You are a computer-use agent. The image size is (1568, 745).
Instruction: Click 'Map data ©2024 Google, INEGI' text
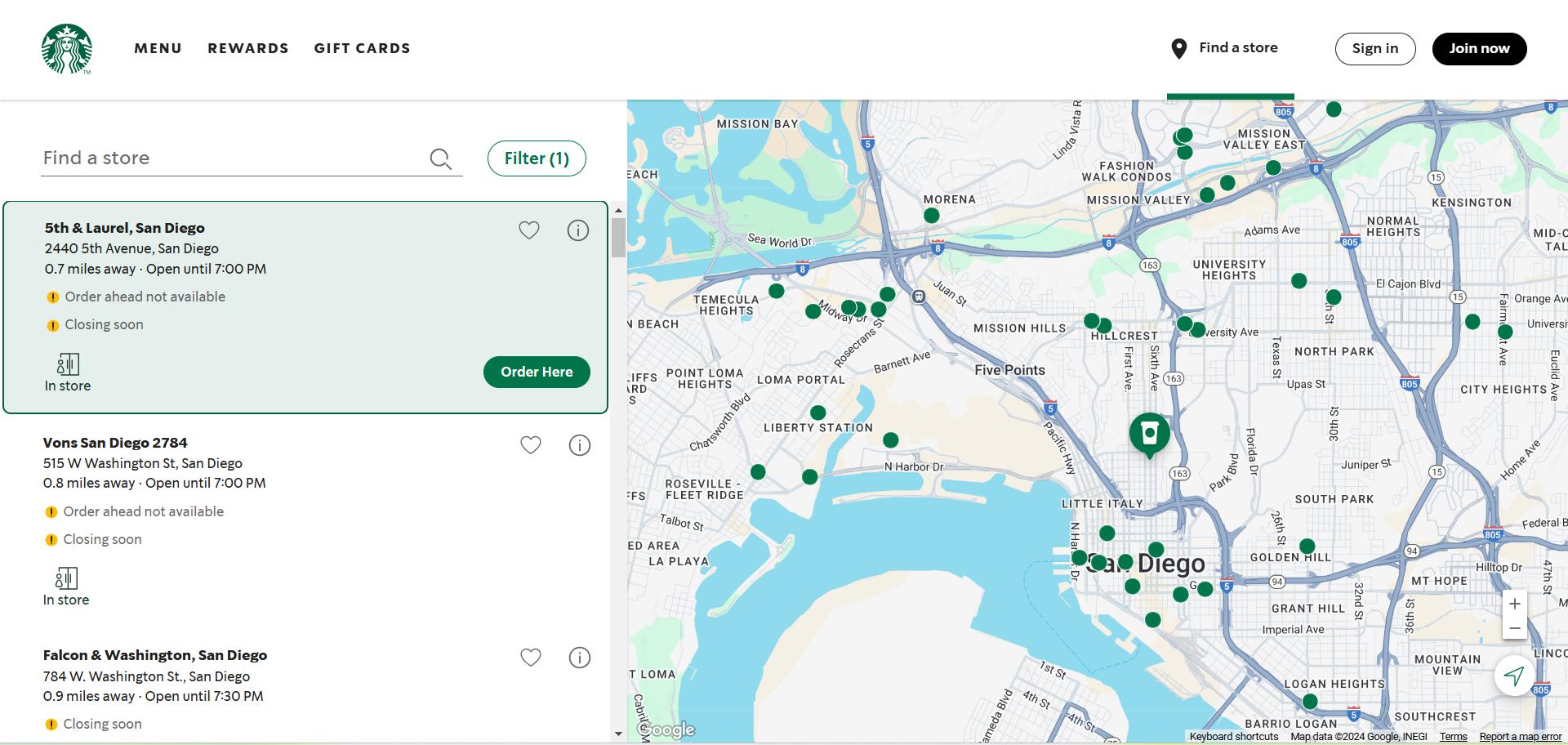(1359, 737)
